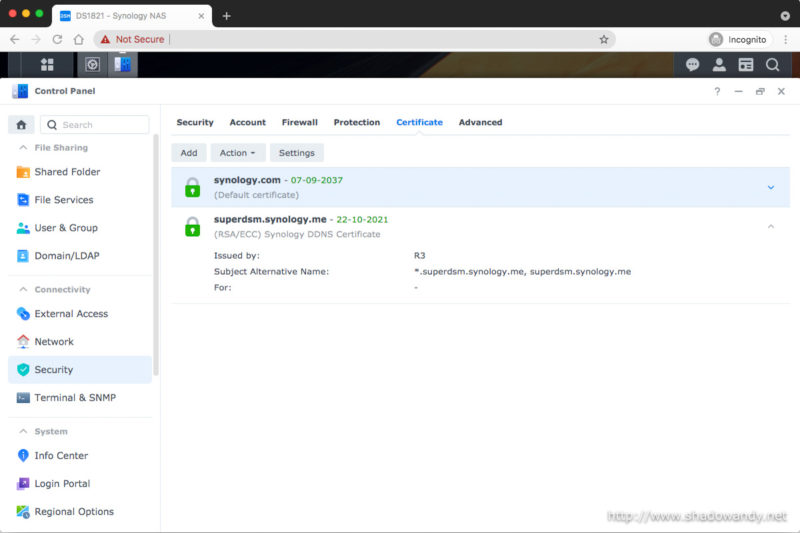The height and width of the screenshot is (533, 800).
Task: Switch to the Firewall tab
Action: coord(299,122)
